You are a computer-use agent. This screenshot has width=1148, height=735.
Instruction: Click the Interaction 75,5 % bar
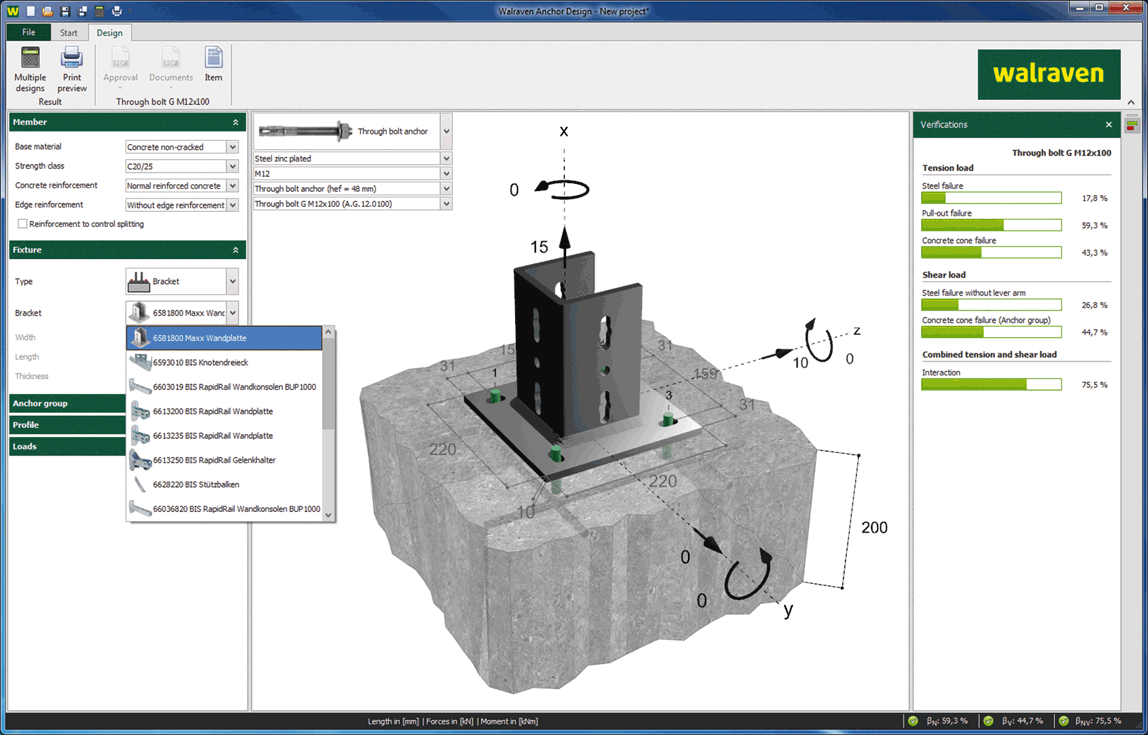(991, 384)
